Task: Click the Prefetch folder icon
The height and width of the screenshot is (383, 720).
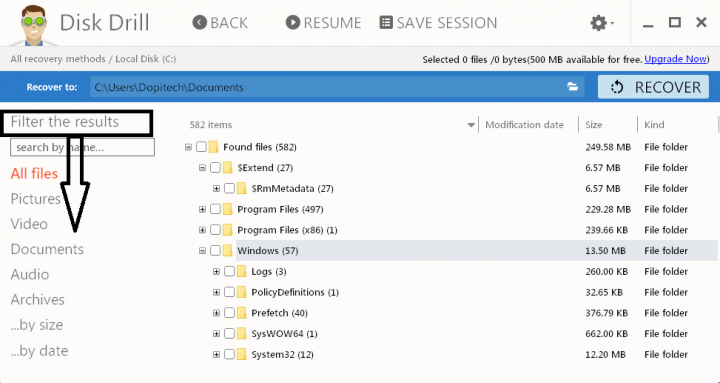Action: [242, 313]
